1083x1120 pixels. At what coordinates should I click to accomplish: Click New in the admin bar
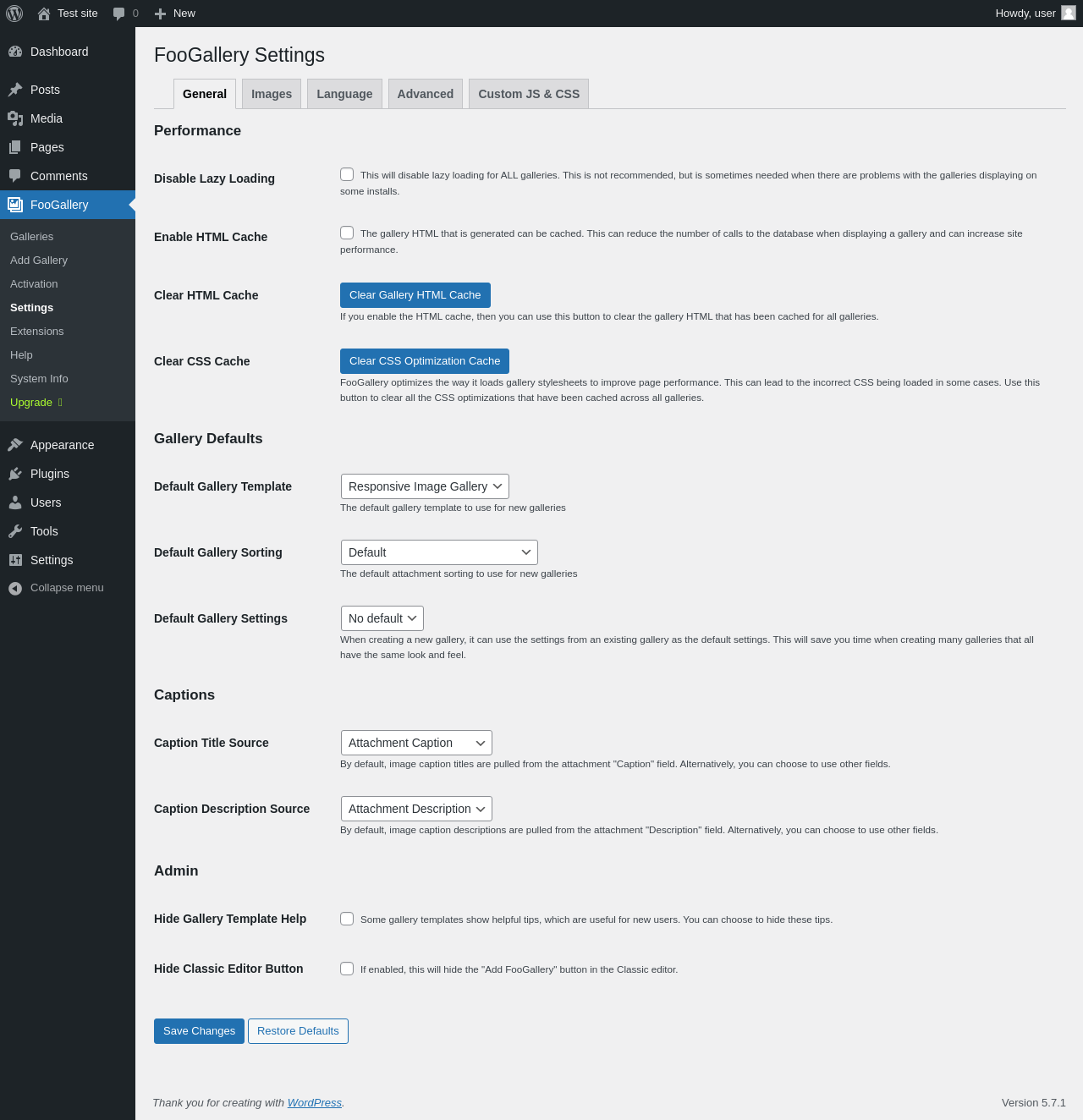(x=184, y=14)
